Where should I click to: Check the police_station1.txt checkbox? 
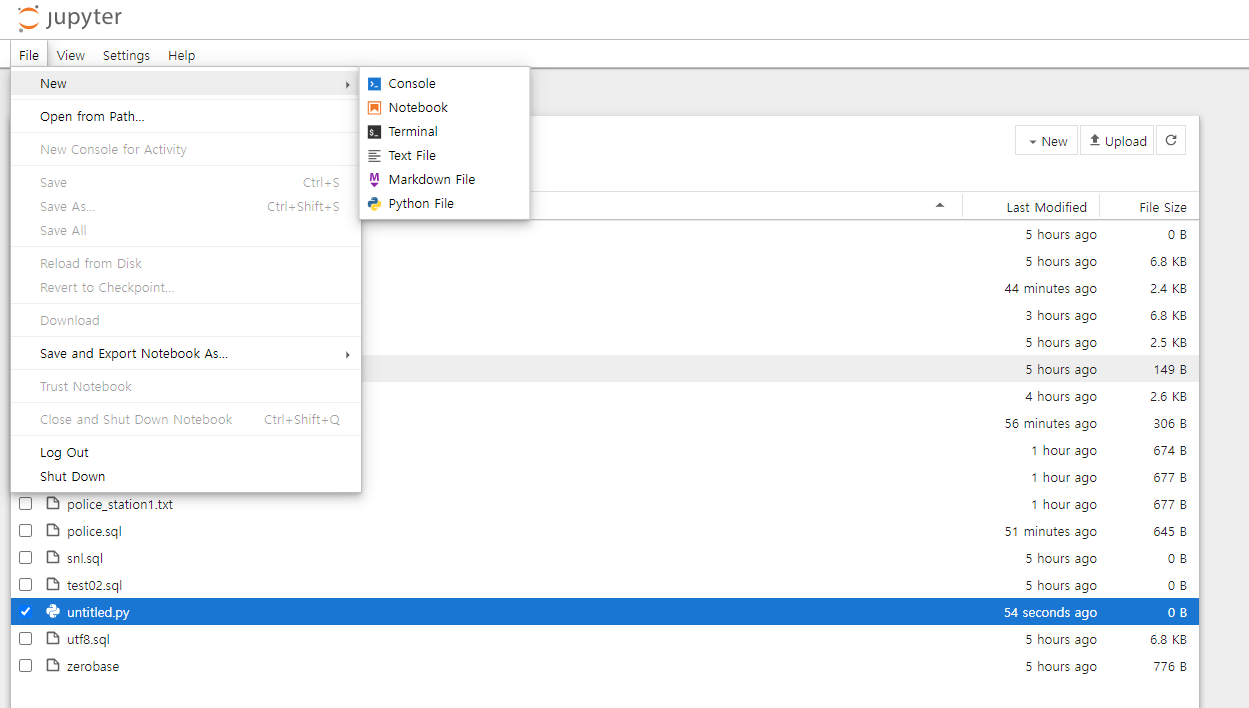(x=26, y=504)
